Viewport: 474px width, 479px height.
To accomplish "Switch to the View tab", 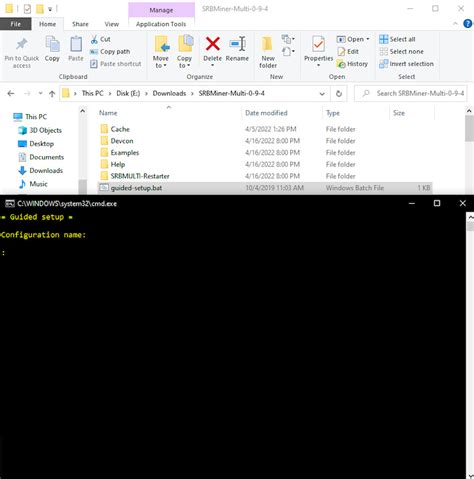I will point(112,24).
